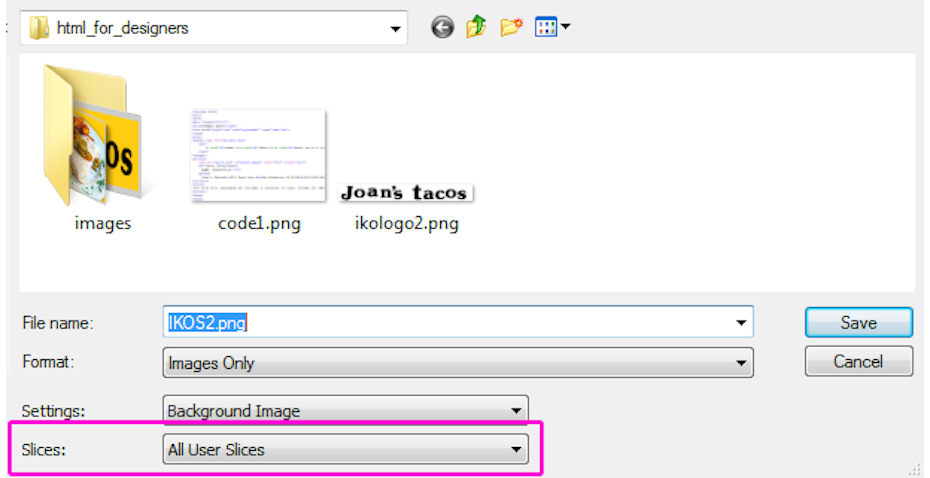Expand the Slices dropdown showing All User Slices
Image resolution: width=930 pixels, height=478 pixels.
click(516, 450)
